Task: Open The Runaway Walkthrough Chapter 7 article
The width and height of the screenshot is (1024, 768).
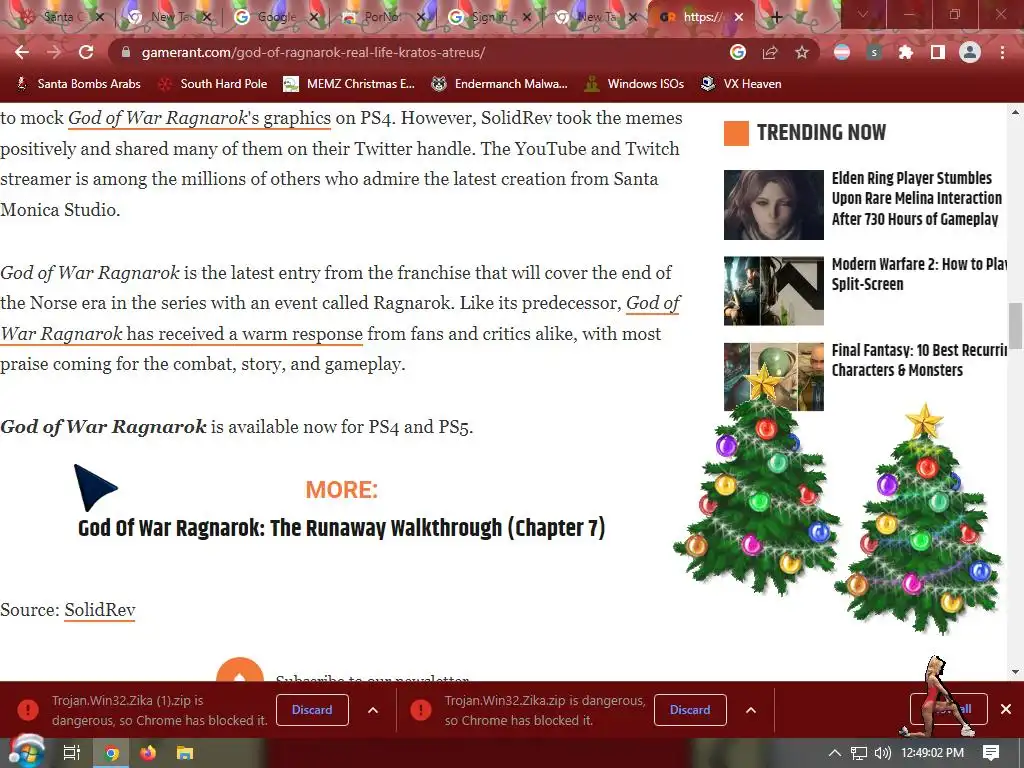Action: 342,528
